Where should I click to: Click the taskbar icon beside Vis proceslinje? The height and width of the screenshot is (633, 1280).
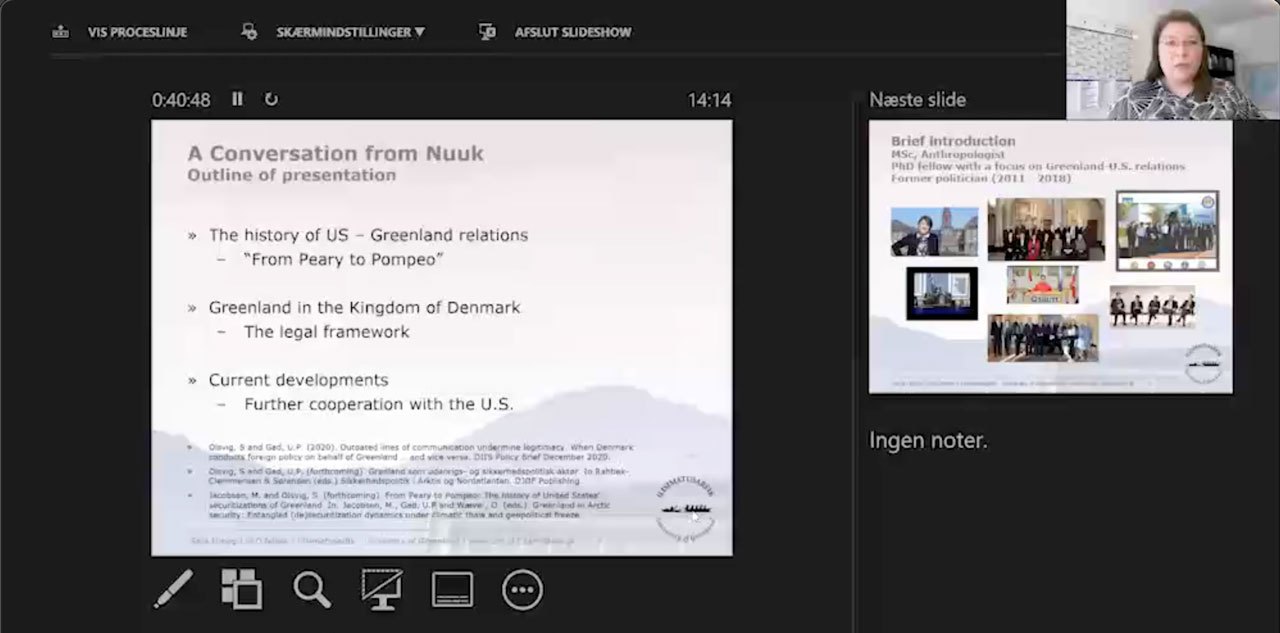[x=60, y=32]
